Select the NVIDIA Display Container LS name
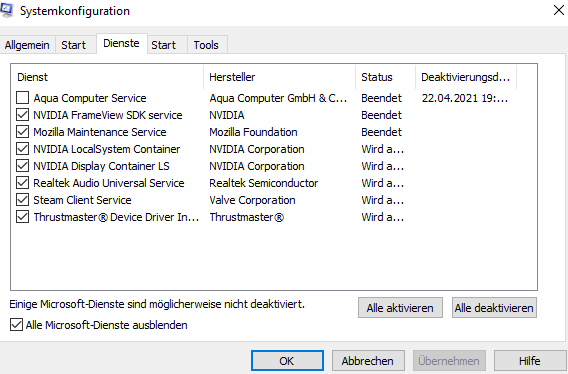The width and height of the screenshot is (568, 374). coord(101,166)
